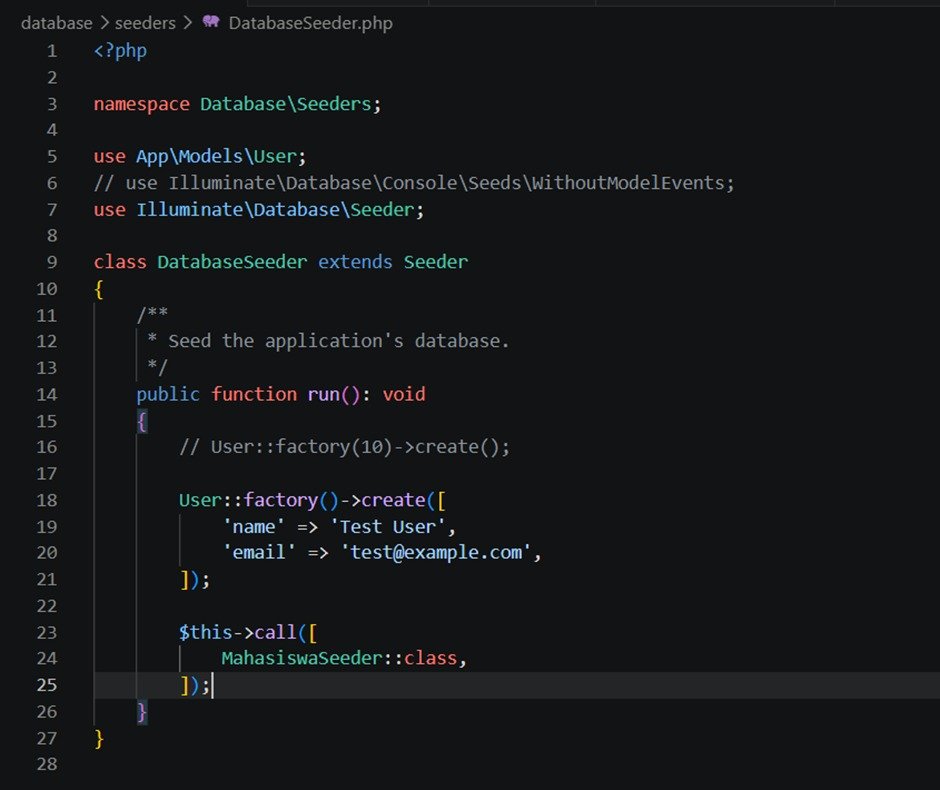Click 'test@example.com' string value

point(436,552)
